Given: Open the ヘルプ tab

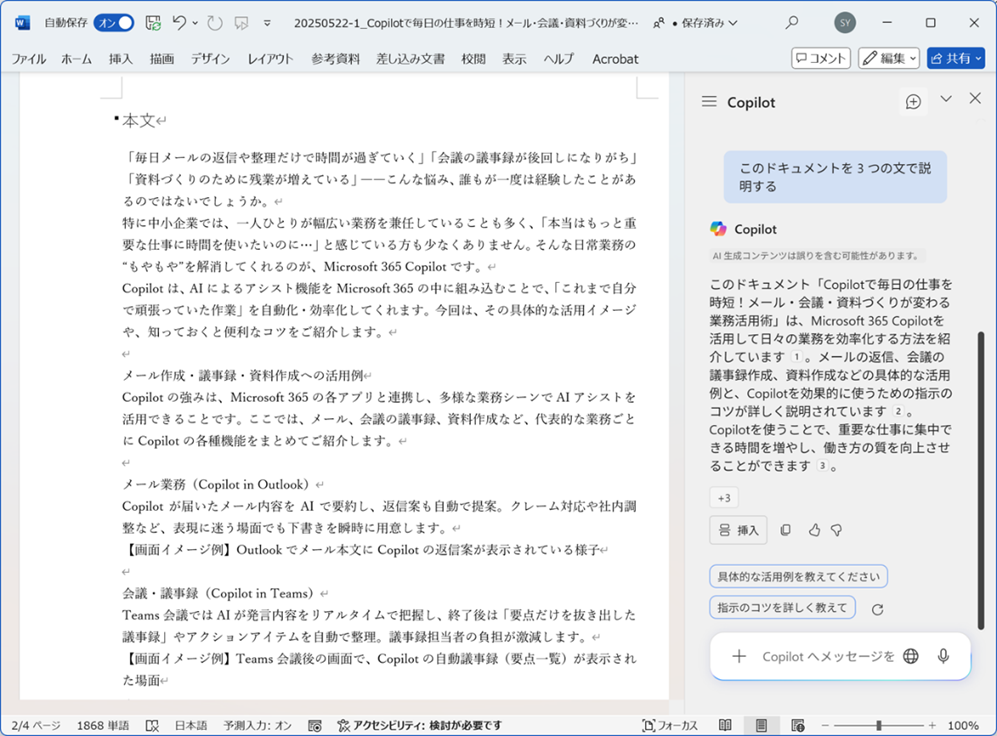Looking at the screenshot, I should tap(558, 59).
